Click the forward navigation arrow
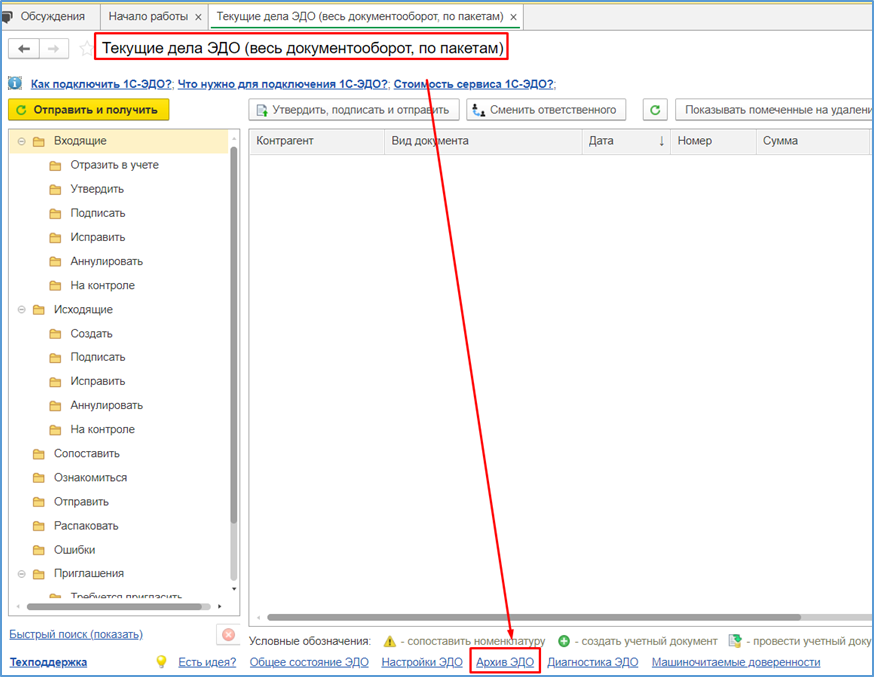The height and width of the screenshot is (677, 874). tap(54, 49)
